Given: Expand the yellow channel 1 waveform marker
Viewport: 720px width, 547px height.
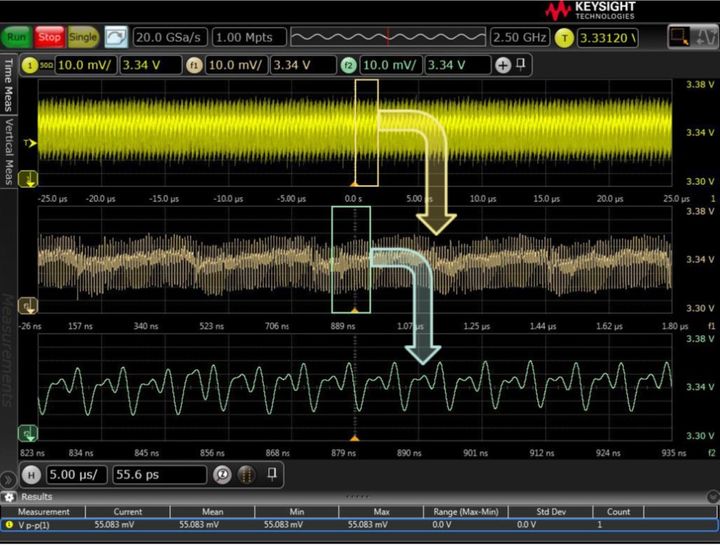Looking at the screenshot, I should point(30,180).
